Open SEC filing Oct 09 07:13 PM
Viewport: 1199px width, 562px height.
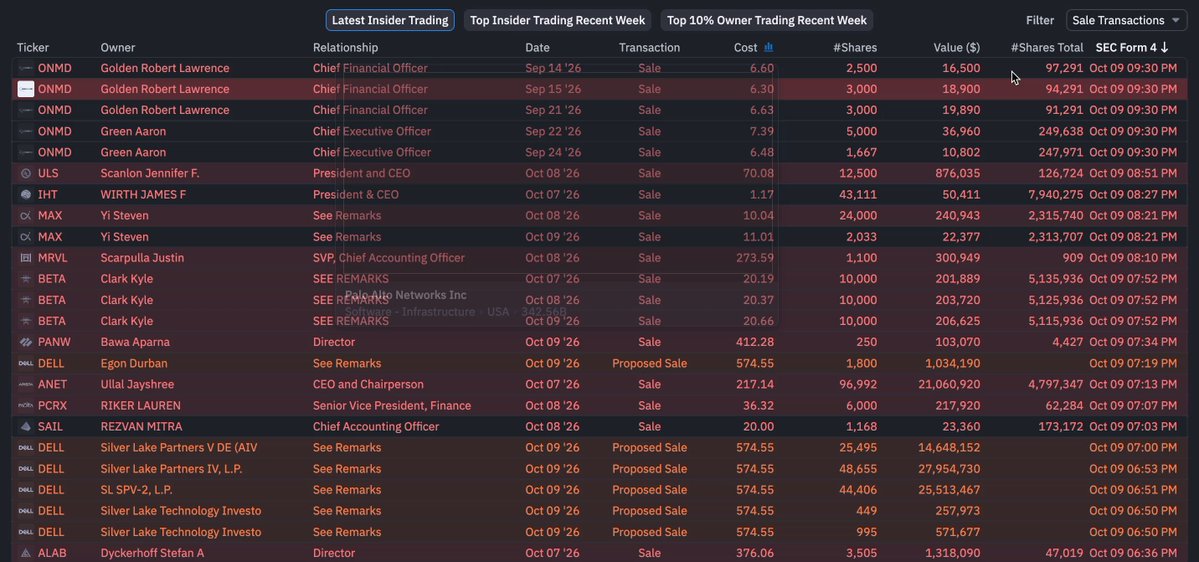[x=1133, y=384]
